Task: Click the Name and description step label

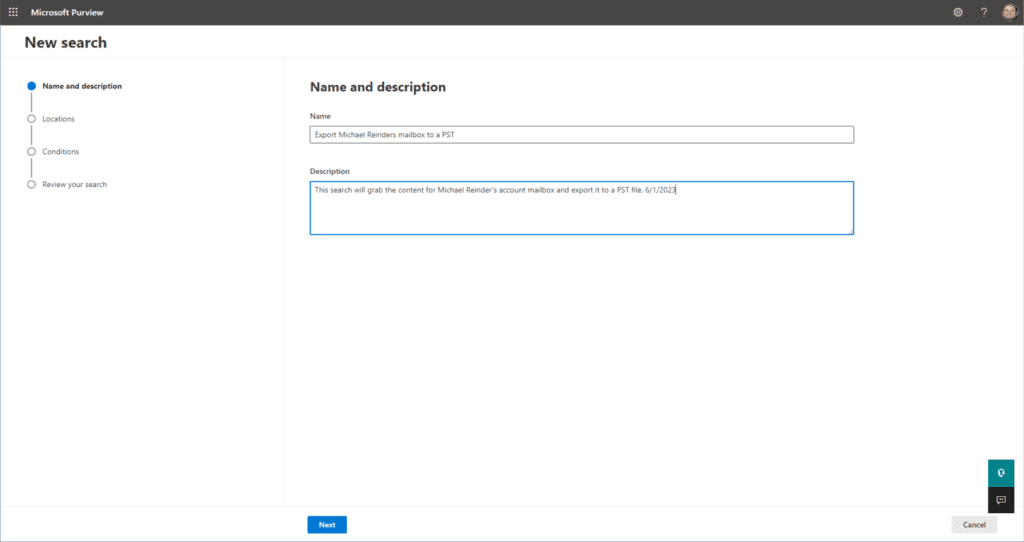Action: pyautogui.click(x=82, y=86)
